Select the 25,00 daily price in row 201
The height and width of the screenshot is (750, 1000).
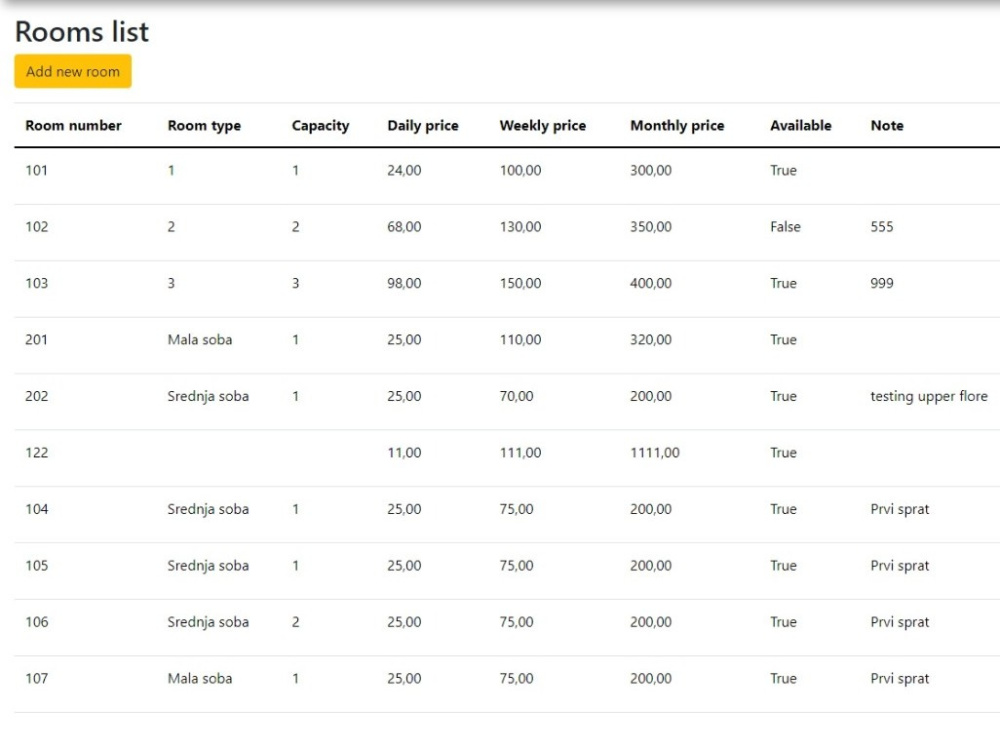pos(404,339)
